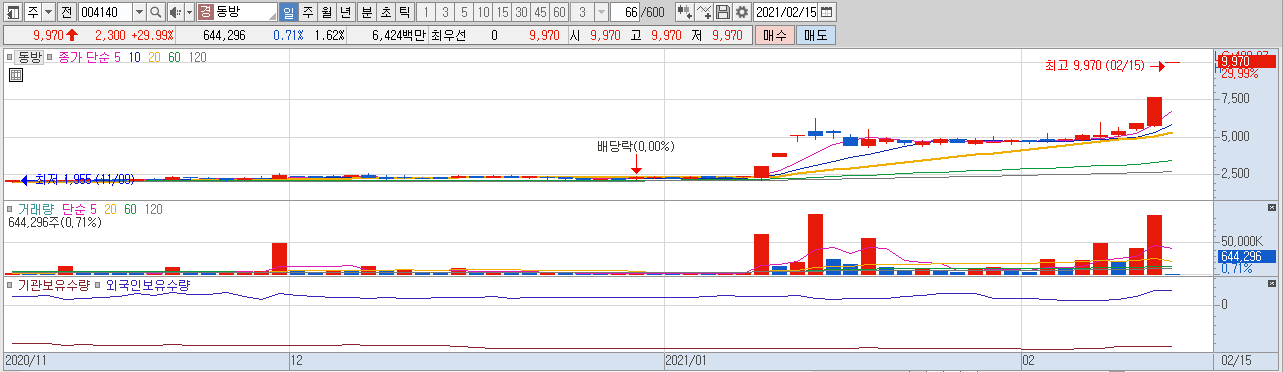
Task: Click the grid table icon under 동방 label
Action: 16,75
